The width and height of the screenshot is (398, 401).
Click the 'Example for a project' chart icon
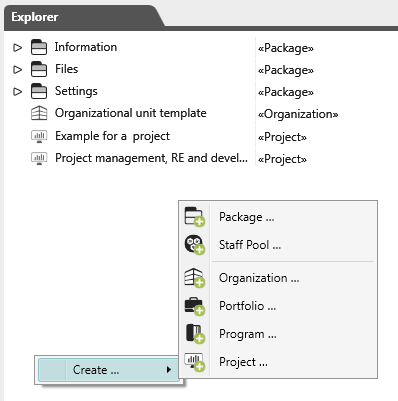[x=39, y=136]
